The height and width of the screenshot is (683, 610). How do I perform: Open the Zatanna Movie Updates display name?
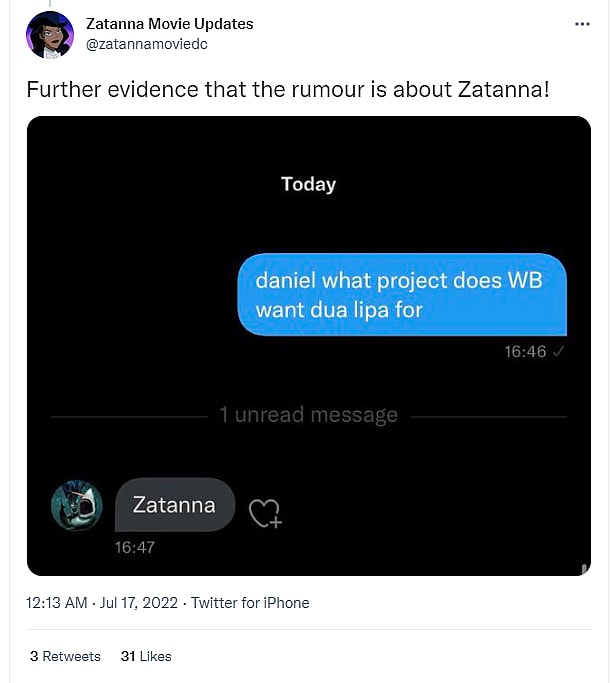pyautogui.click(x=170, y=23)
